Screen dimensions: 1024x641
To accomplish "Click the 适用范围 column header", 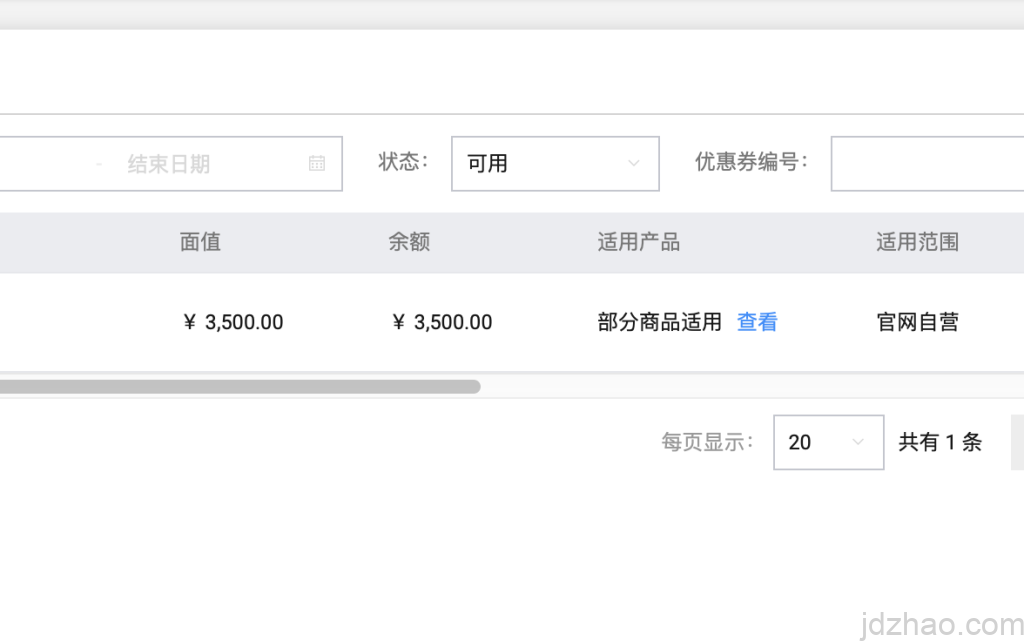I will coord(917,242).
